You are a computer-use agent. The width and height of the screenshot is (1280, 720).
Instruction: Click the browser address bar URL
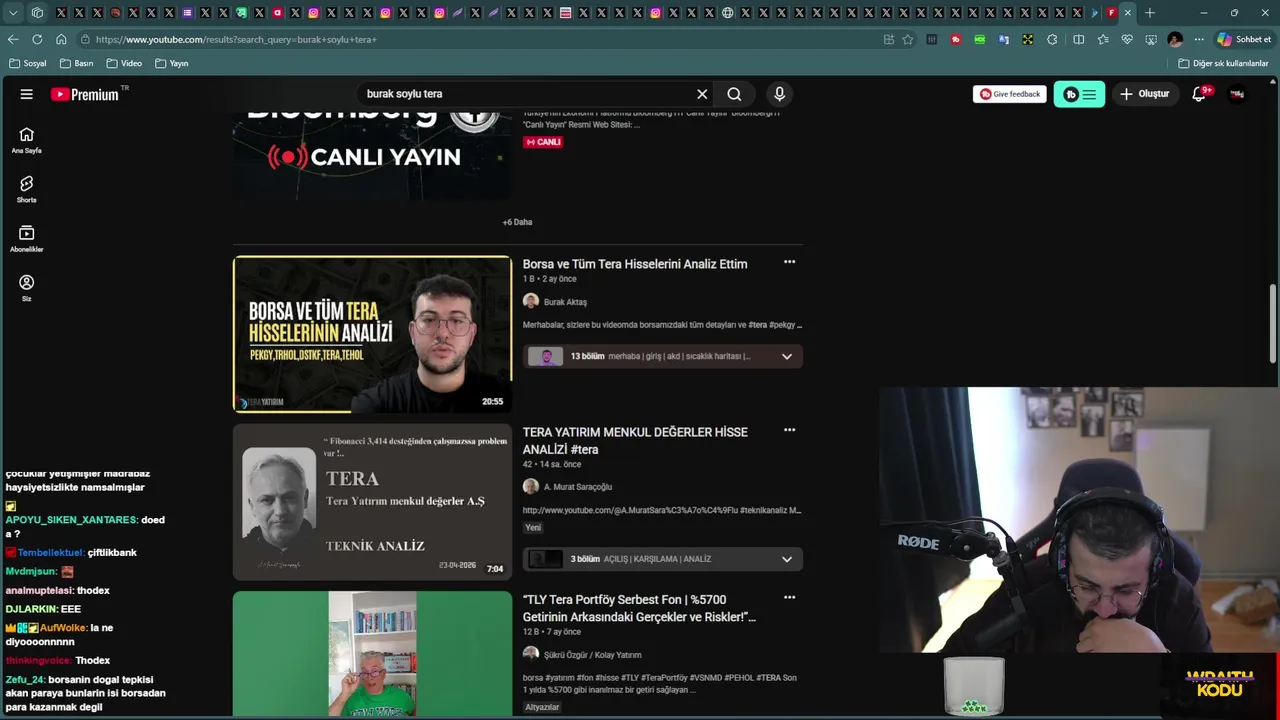point(236,39)
